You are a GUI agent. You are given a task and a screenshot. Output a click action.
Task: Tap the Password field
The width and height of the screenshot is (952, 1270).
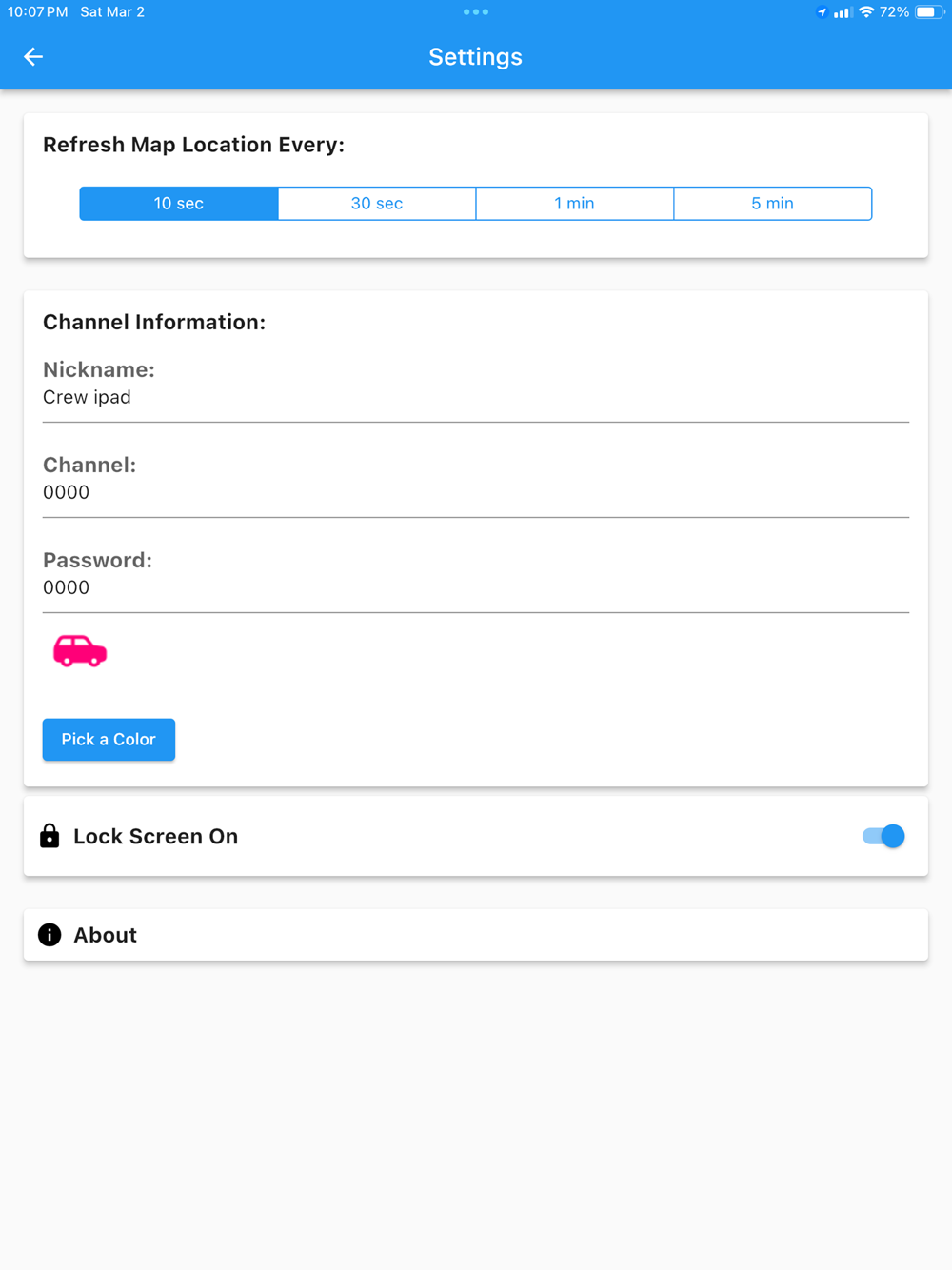476,588
